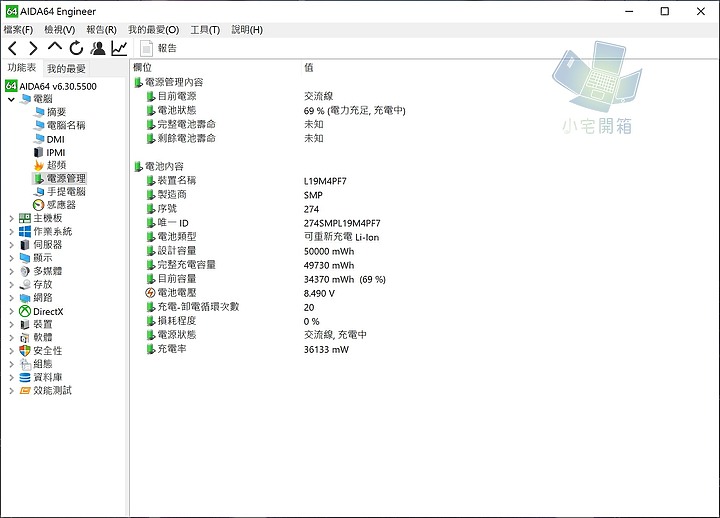This screenshot has height=518, width=720.
Task: Expand the 顯示 node
Action: [11, 259]
